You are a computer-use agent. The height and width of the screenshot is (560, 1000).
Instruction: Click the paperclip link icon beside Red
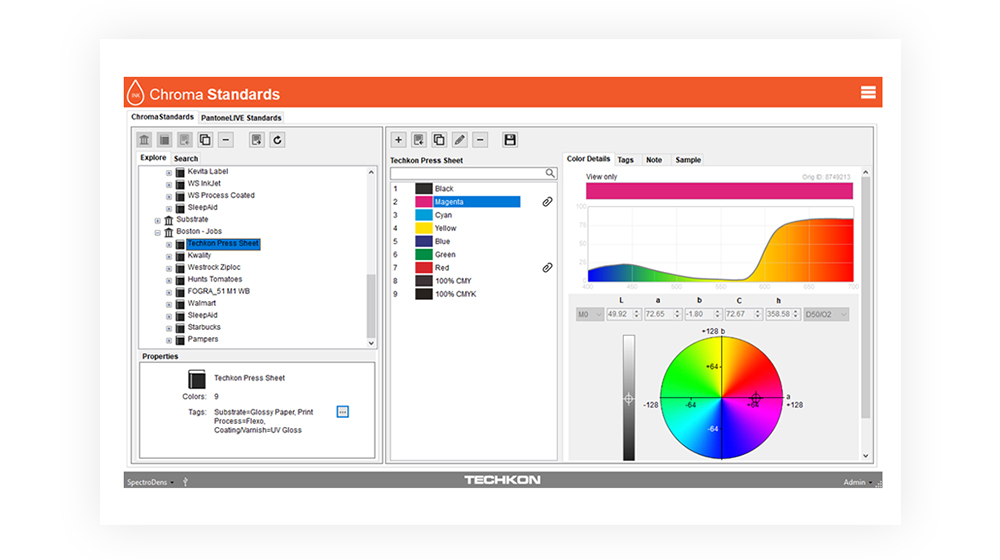pos(547,268)
